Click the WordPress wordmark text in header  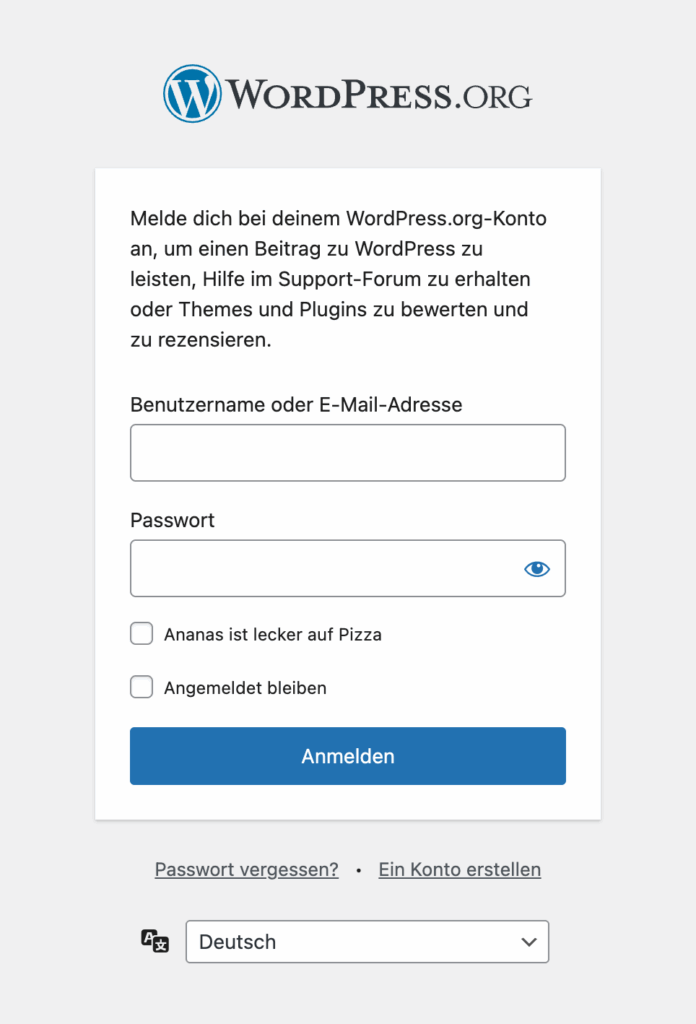click(x=340, y=95)
